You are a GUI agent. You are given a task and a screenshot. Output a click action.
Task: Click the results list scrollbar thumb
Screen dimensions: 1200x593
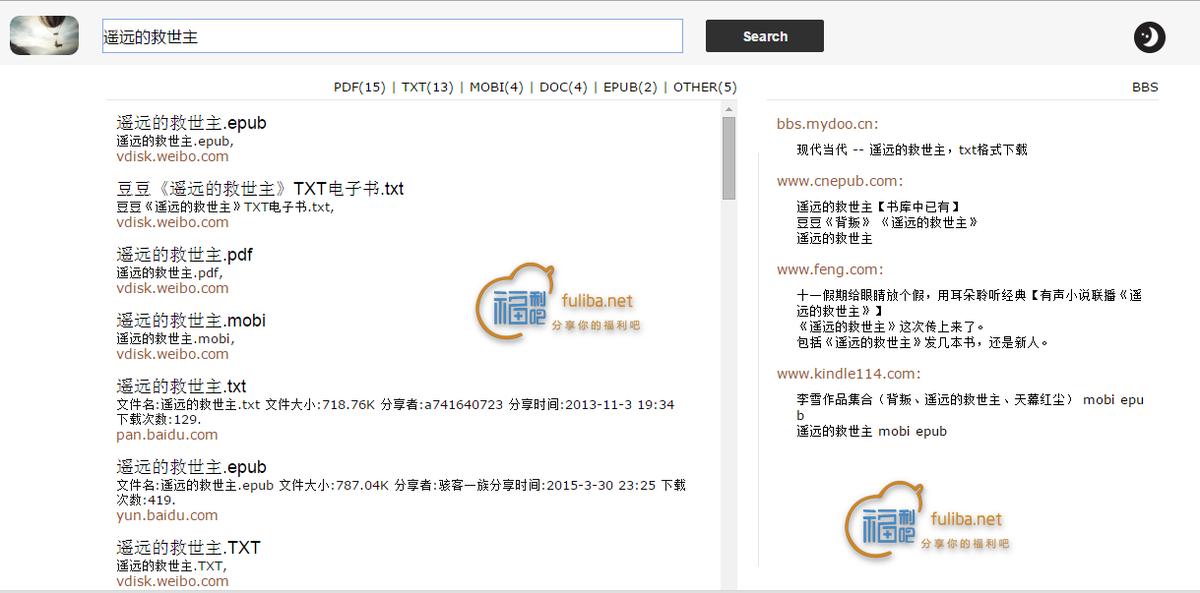[x=729, y=157]
